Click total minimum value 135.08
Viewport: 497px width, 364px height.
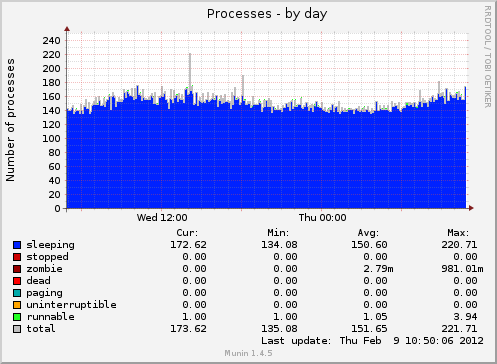pos(279,329)
